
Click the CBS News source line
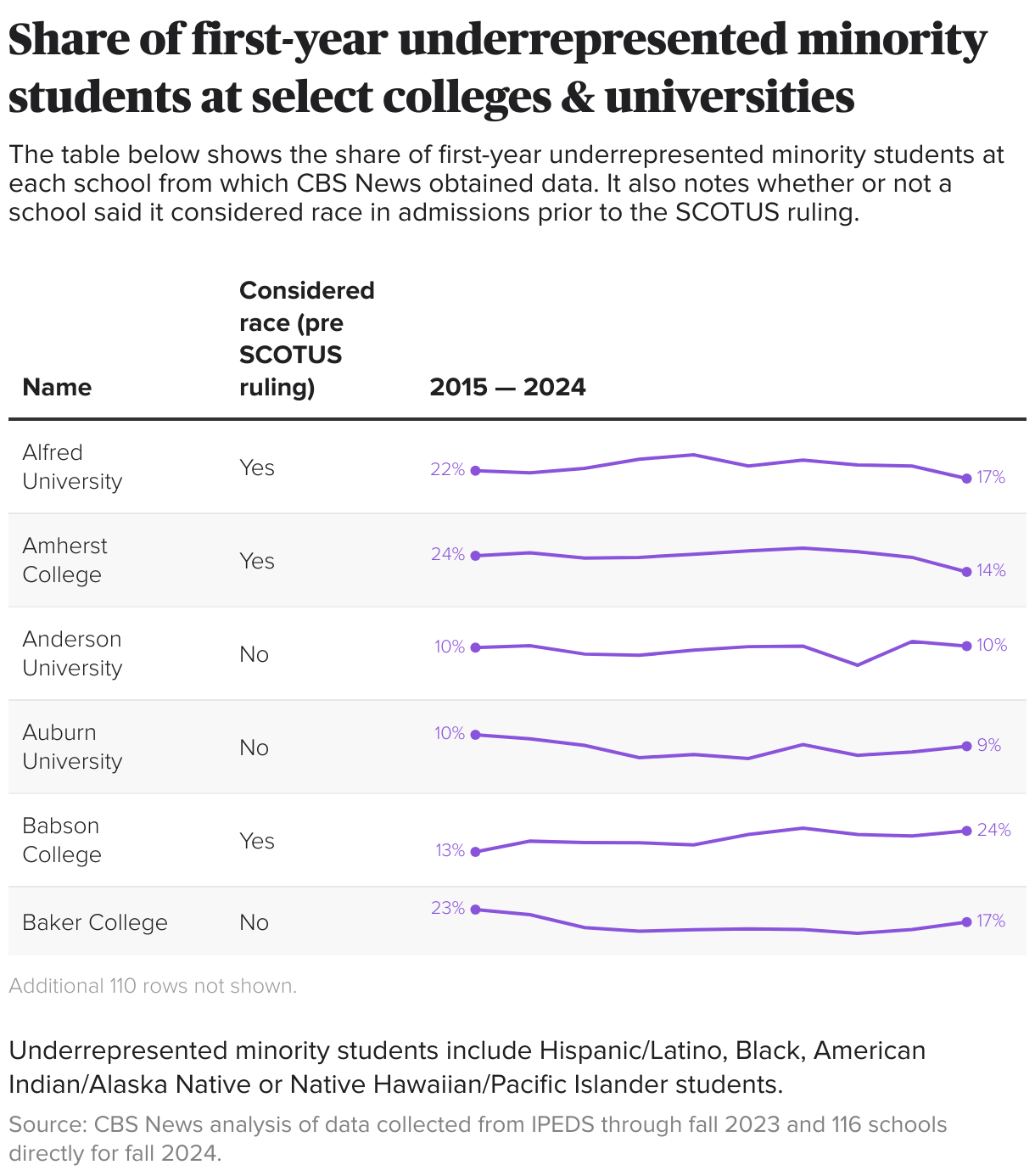coord(478,1139)
